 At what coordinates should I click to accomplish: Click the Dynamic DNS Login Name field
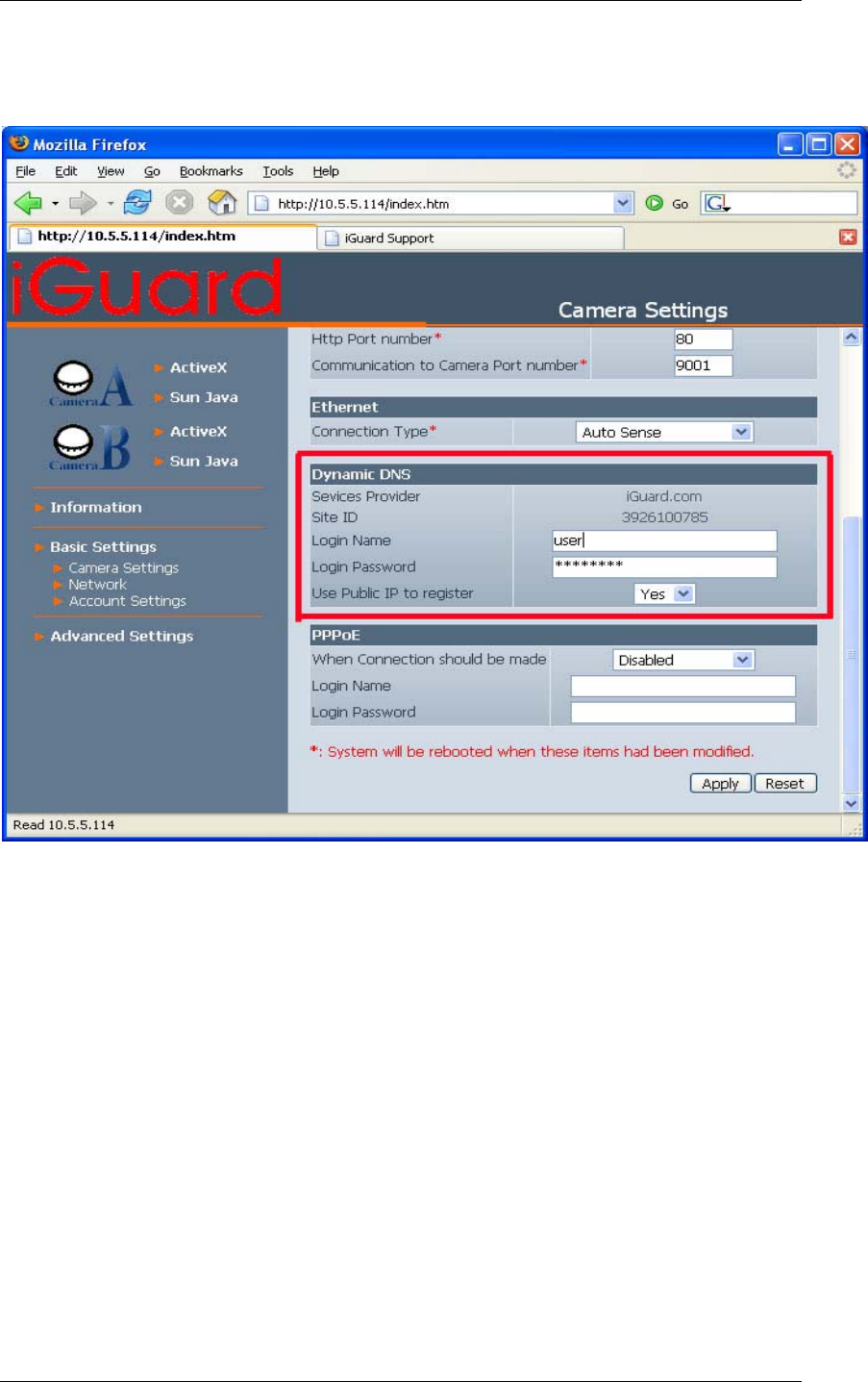[x=664, y=540]
